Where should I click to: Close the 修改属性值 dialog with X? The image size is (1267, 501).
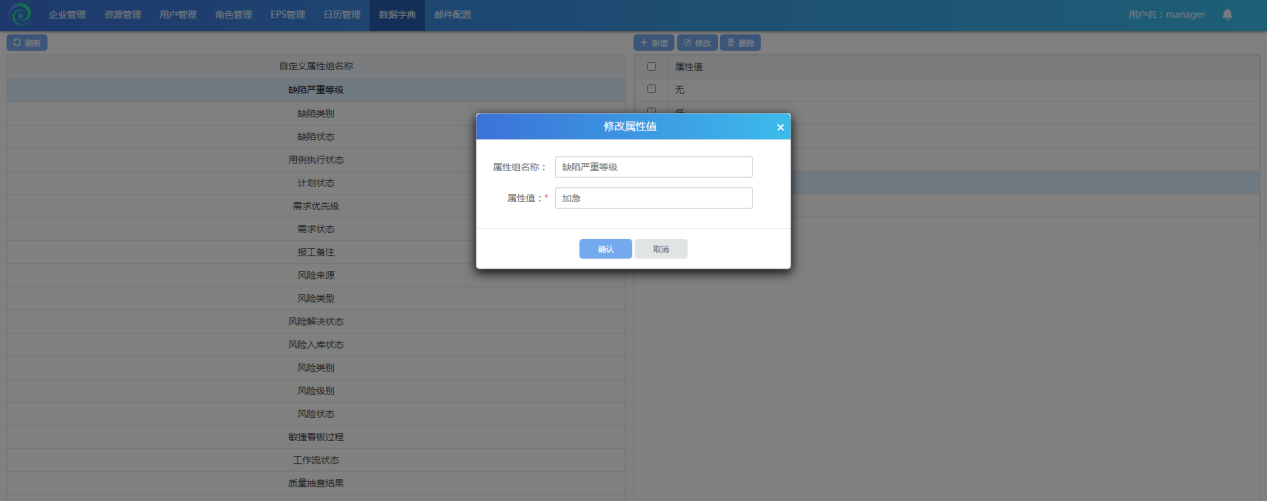tap(780, 127)
